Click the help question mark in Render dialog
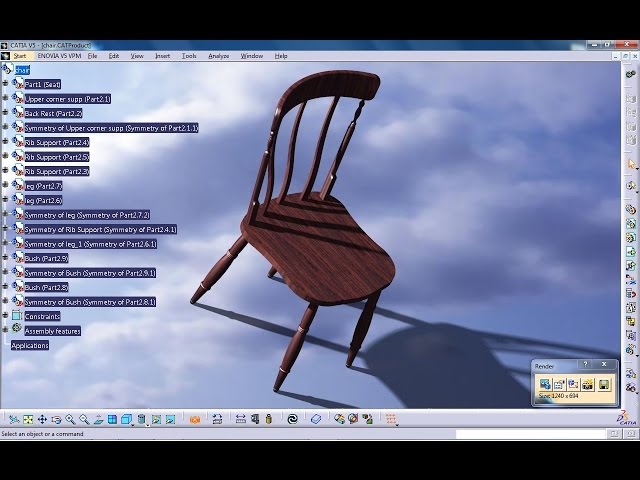This screenshot has width=640, height=480. point(586,364)
